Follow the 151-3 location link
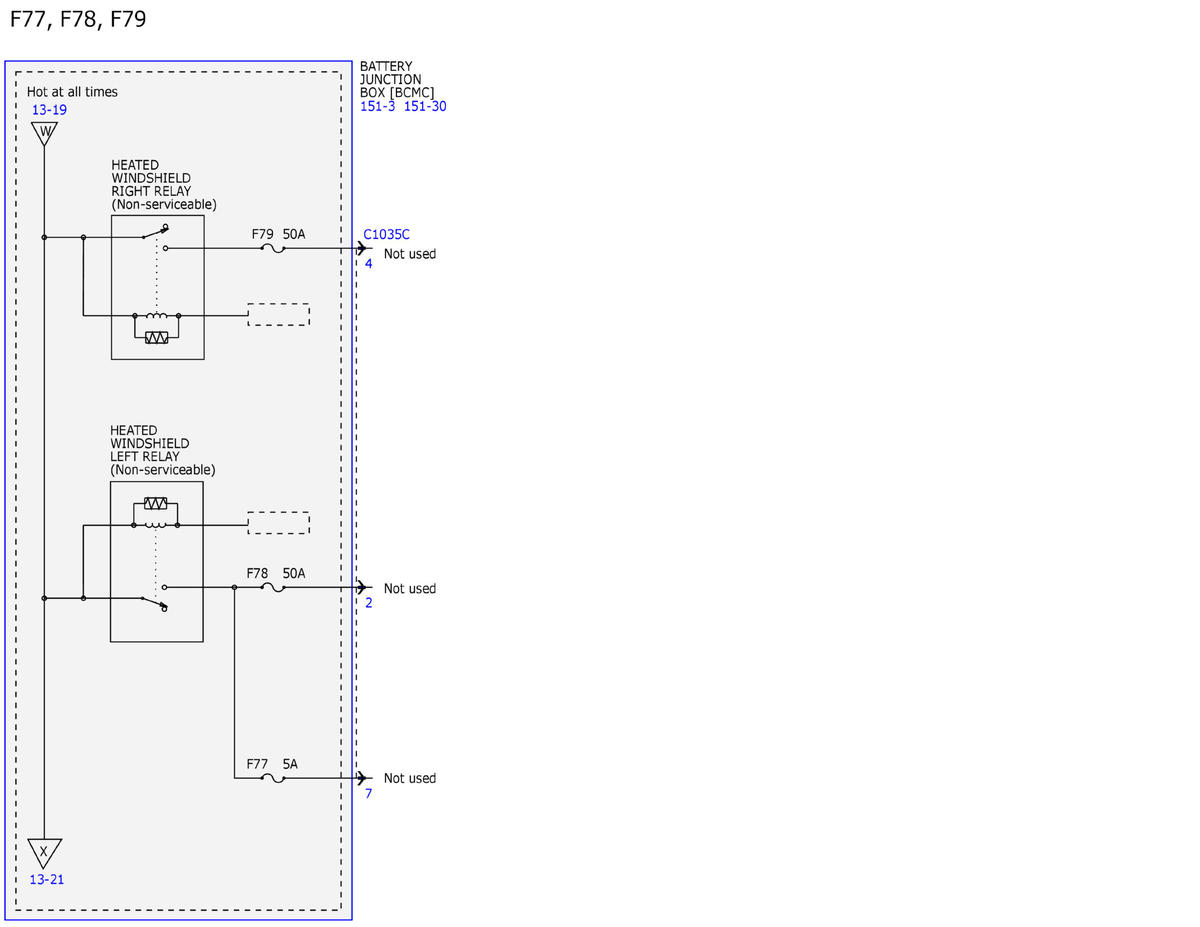Viewport: 1200px width, 927px height. [378, 106]
